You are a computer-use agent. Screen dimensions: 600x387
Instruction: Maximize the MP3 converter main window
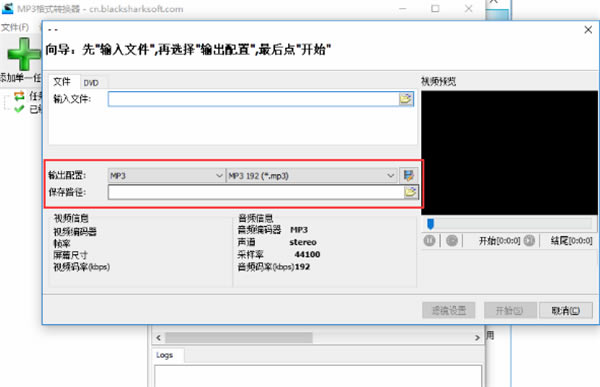pyautogui.click(x=435, y=8)
